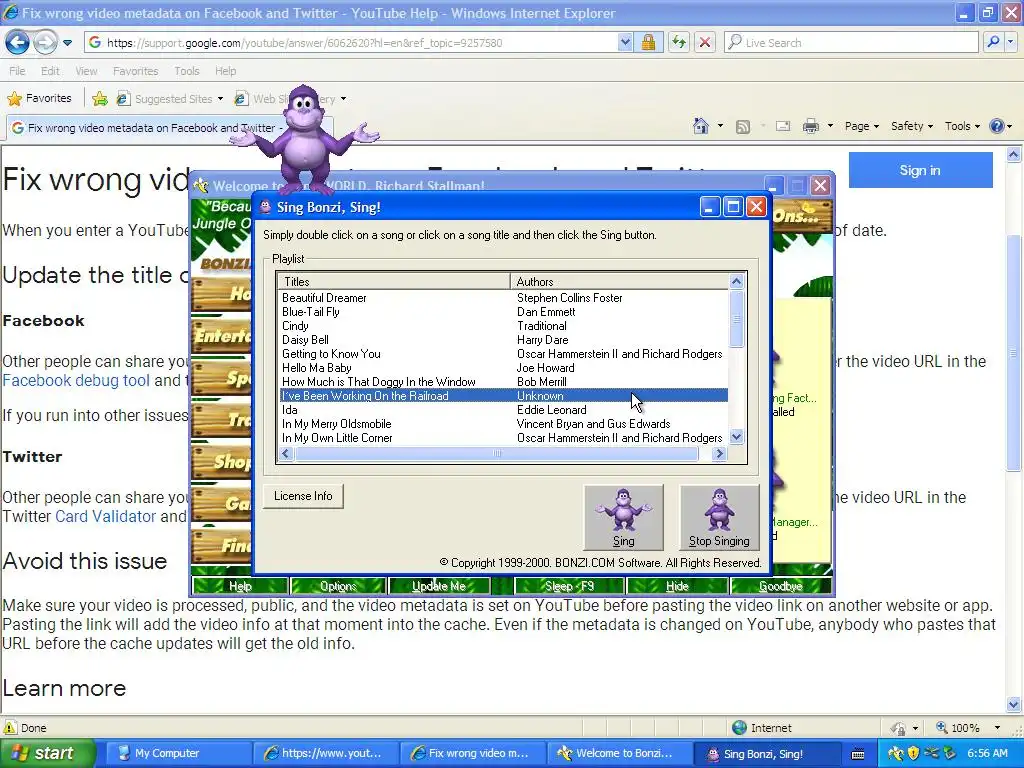
Task: Open the Help menu in menu bar
Action: 225,71
